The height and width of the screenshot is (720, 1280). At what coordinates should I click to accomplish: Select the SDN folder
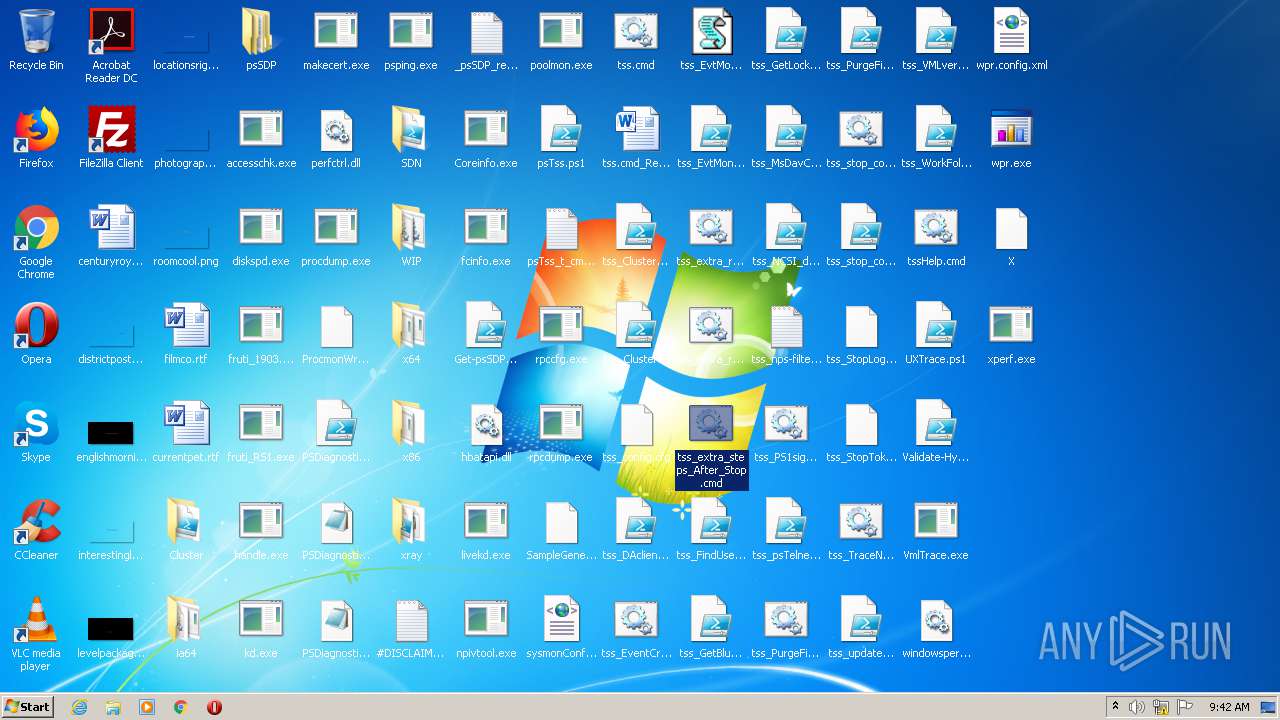(x=411, y=138)
